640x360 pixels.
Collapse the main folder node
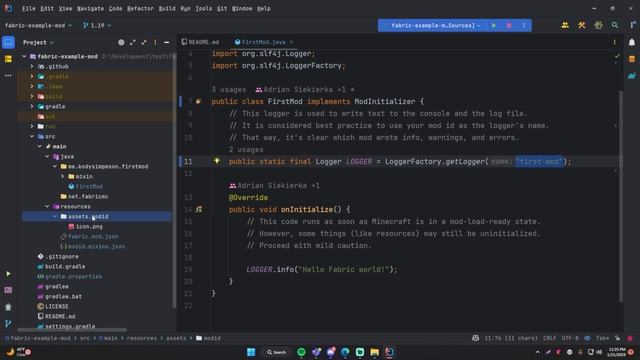click(x=40, y=146)
